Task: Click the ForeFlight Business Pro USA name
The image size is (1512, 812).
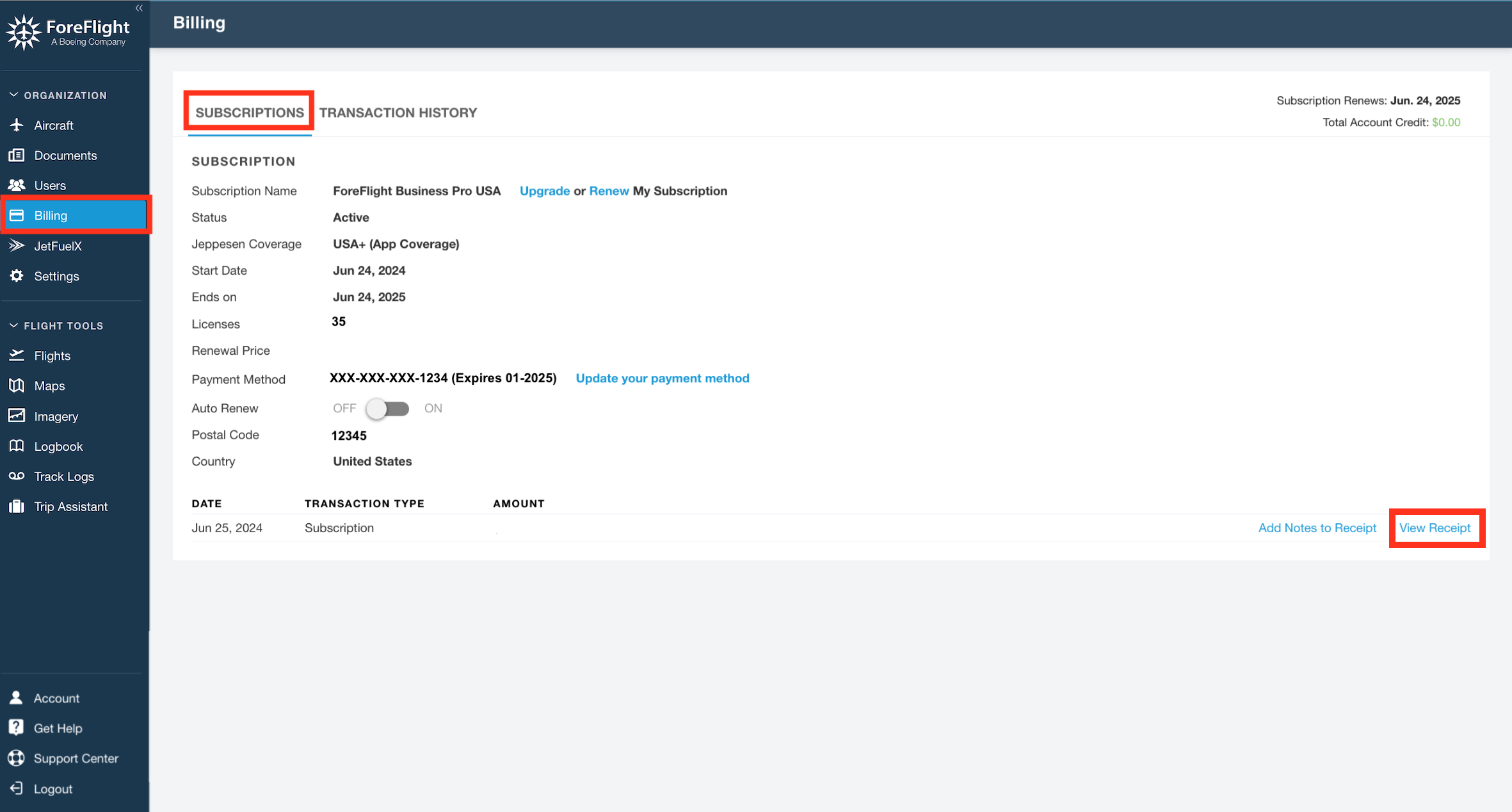Action: click(x=417, y=191)
